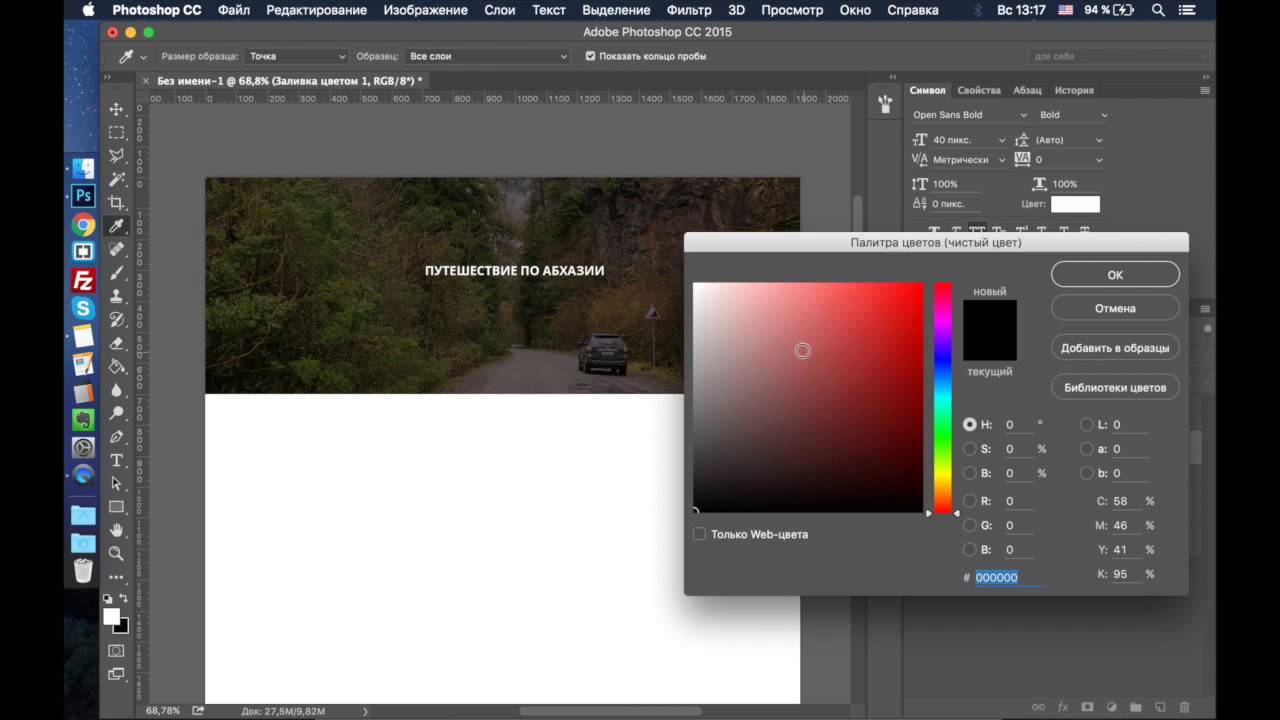The image size is (1280, 720).
Task: Open 'Образец' Все слои dropdown
Action: click(488, 56)
